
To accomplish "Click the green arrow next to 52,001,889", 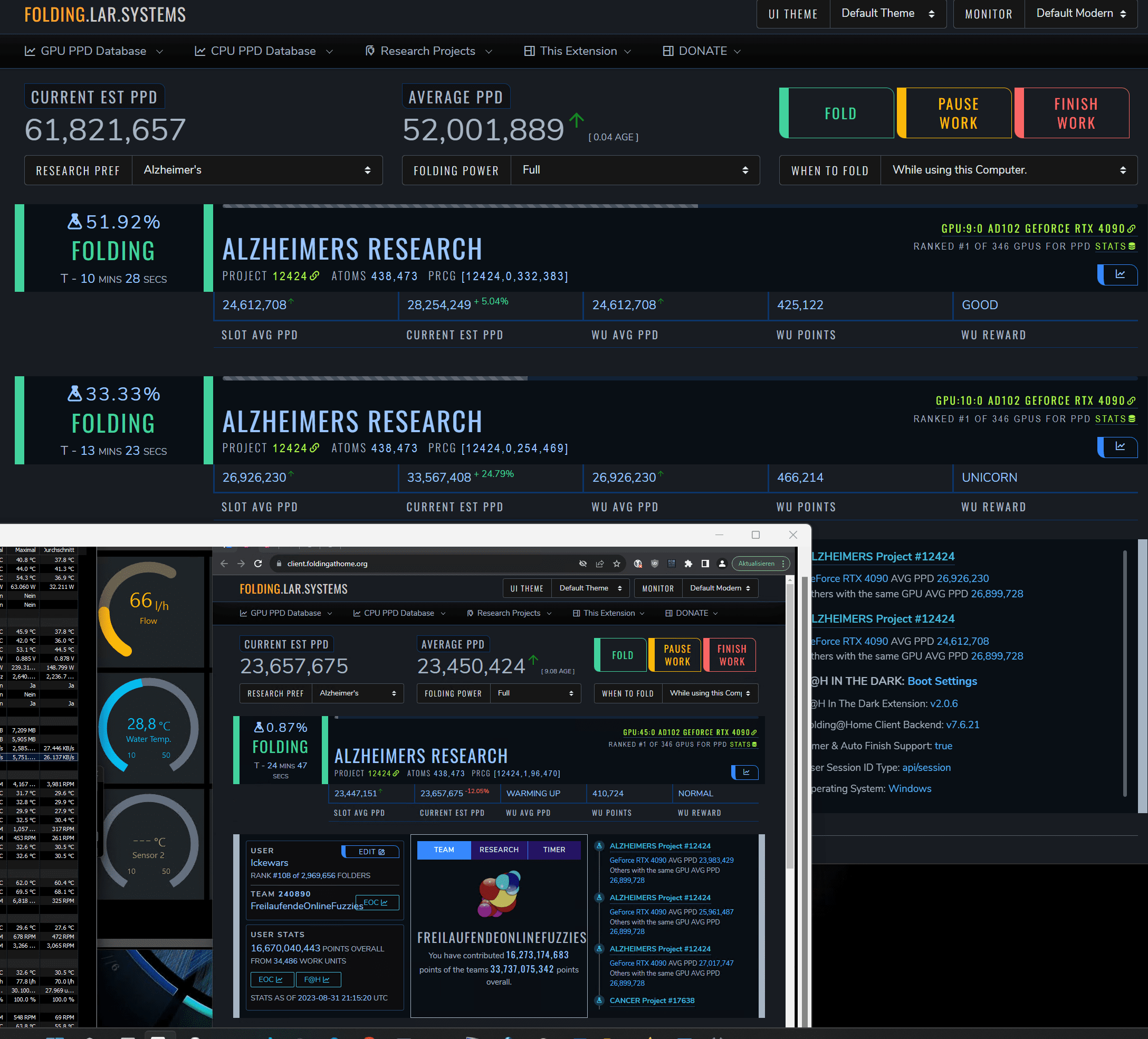I will 576,120.
